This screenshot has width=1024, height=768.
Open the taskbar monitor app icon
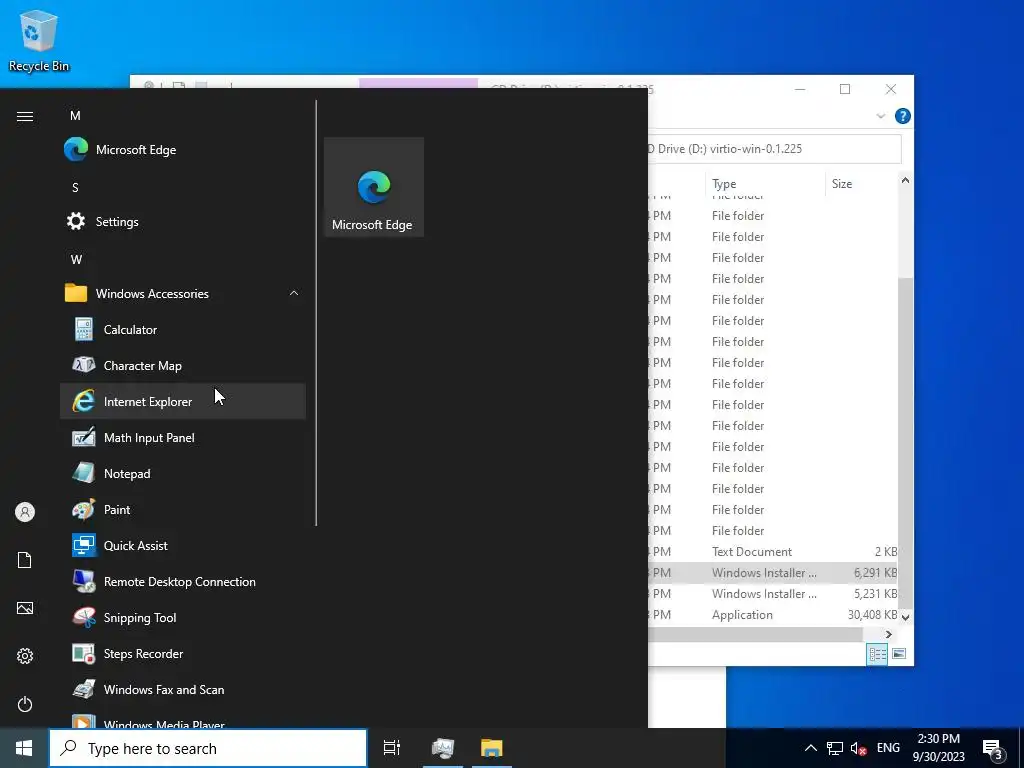point(443,748)
